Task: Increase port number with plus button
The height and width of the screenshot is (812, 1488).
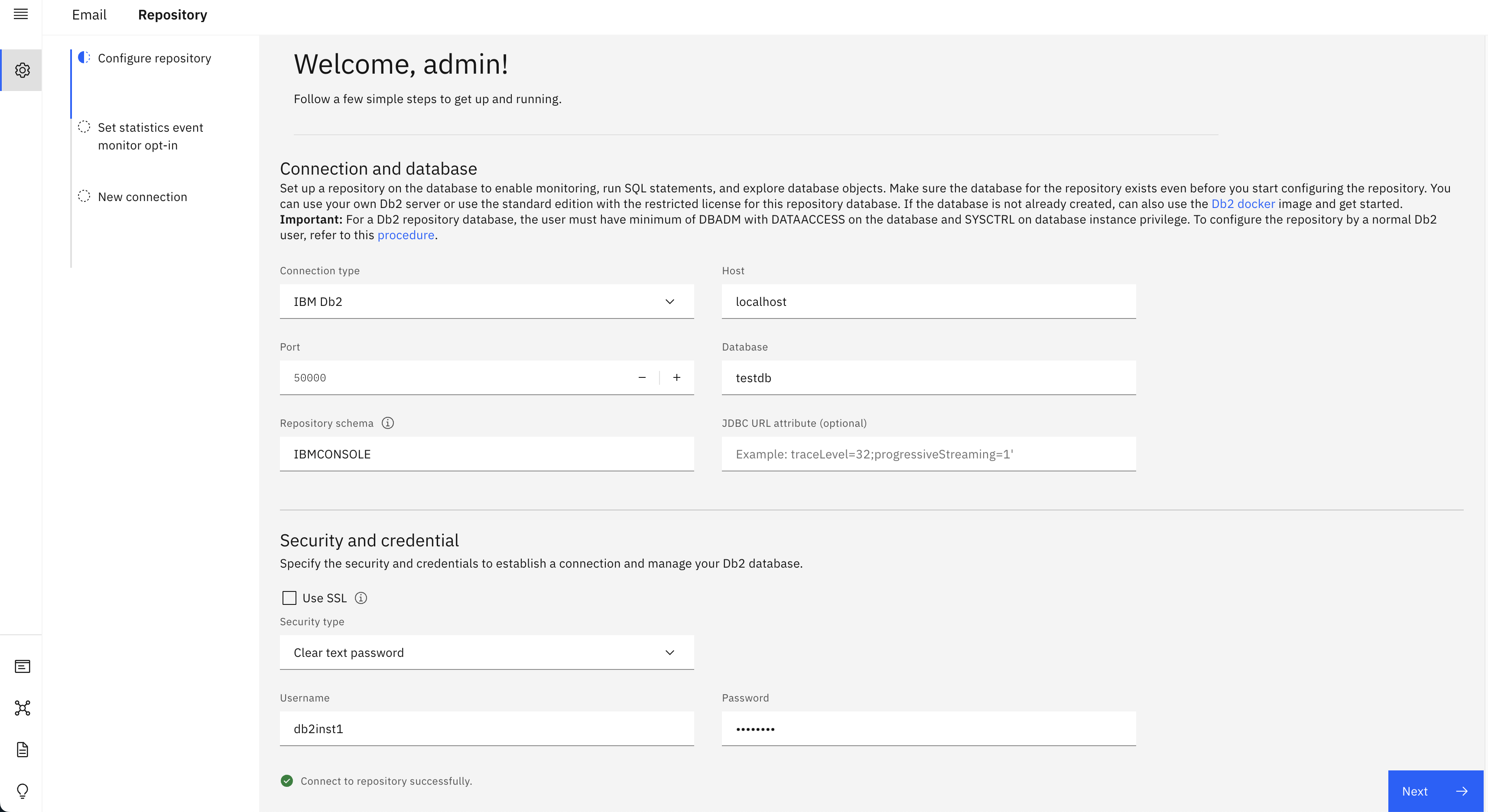Action: (676, 378)
